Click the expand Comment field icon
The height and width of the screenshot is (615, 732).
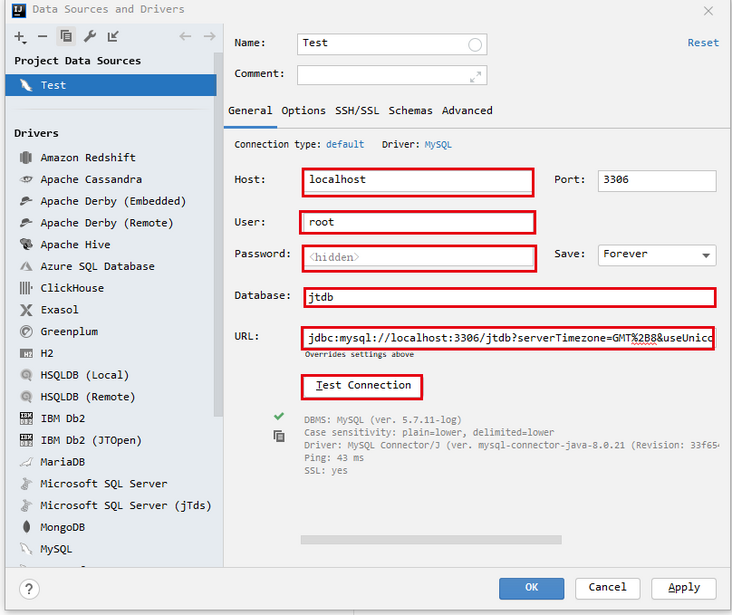pos(475,76)
